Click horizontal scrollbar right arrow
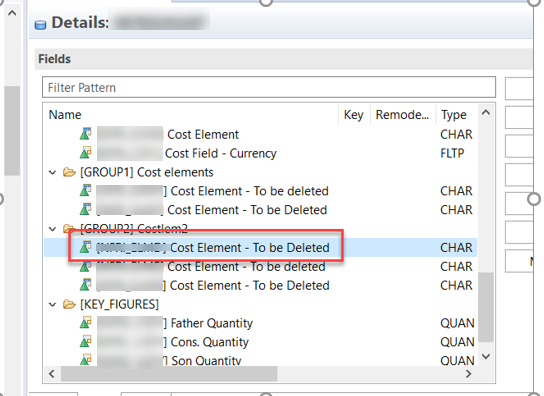 468,374
